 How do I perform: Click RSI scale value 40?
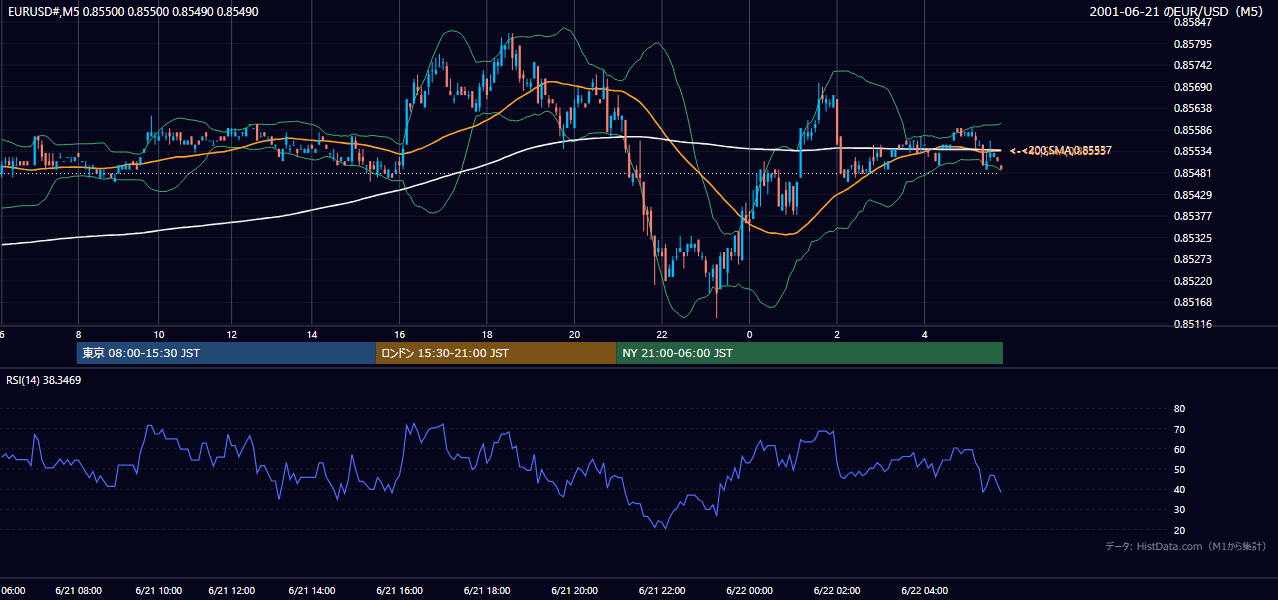(1179, 489)
